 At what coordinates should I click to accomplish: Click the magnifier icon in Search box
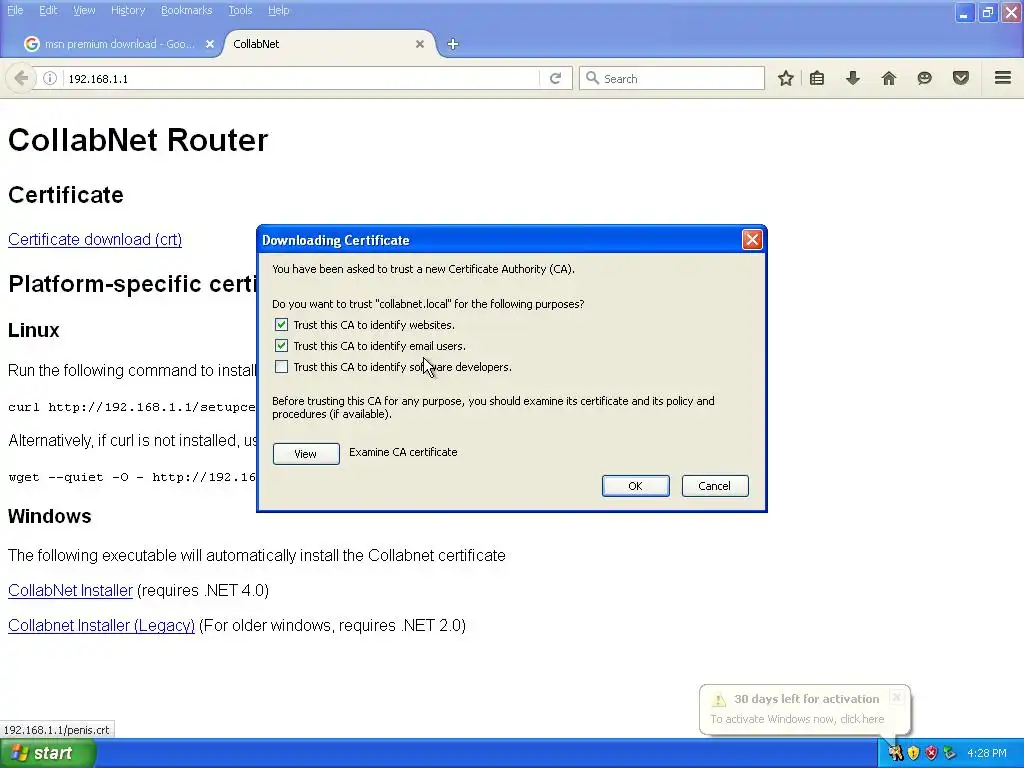[592, 78]
